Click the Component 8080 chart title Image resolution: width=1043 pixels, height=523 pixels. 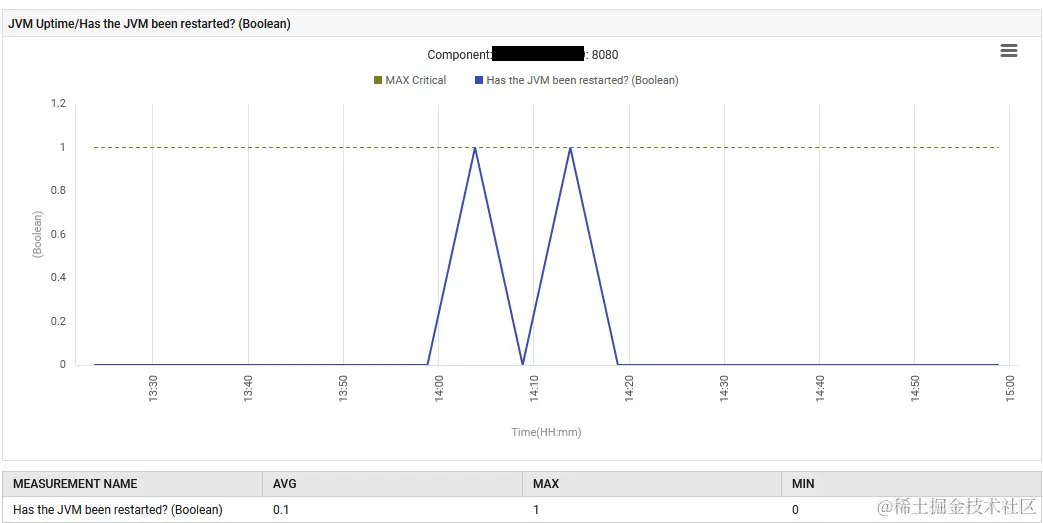[523, 55]
